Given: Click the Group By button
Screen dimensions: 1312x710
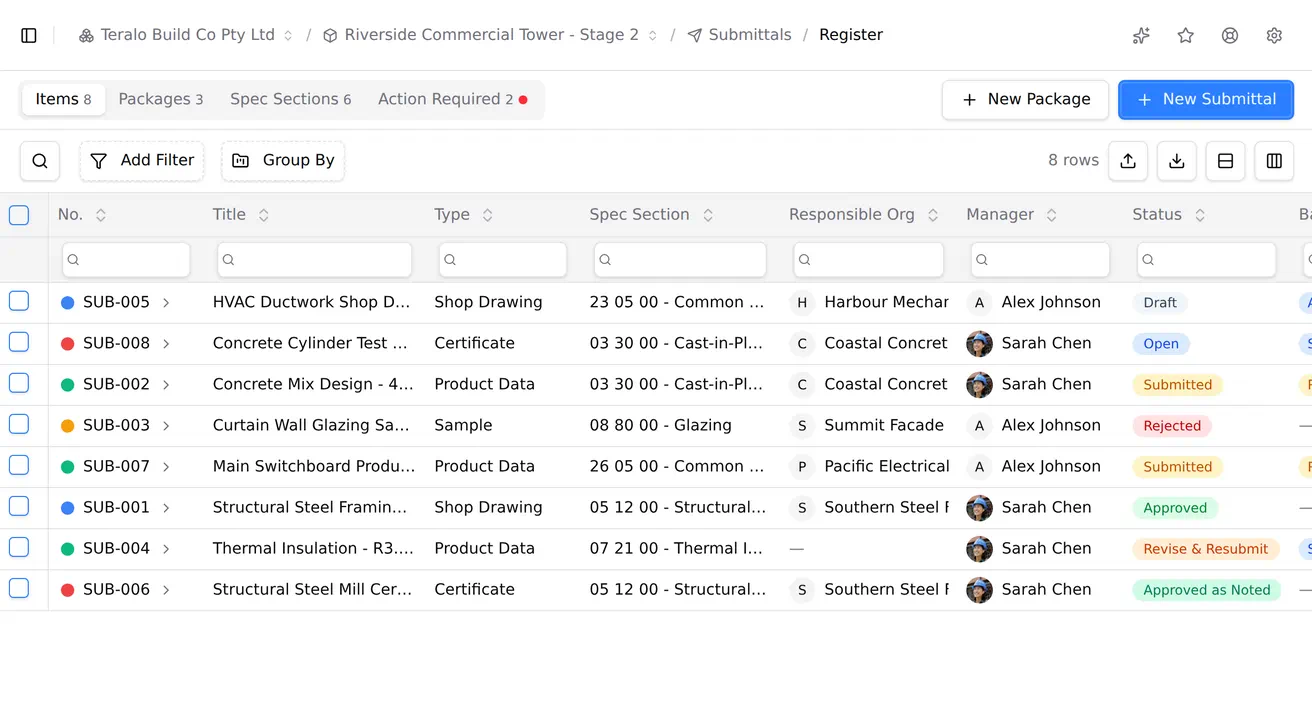Looking at the screenshot, I should point(283,161).
